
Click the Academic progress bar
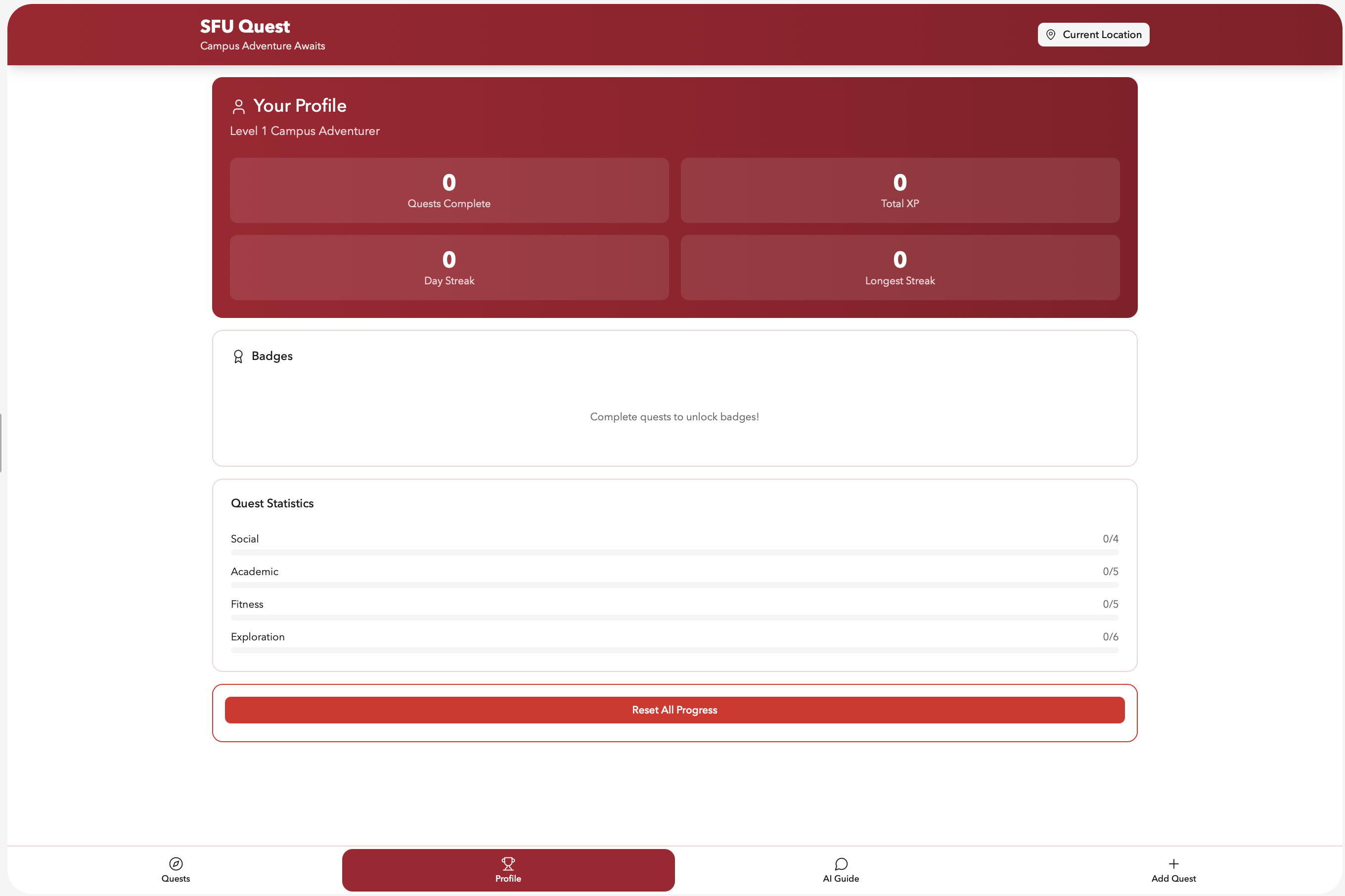coord(674,585)
